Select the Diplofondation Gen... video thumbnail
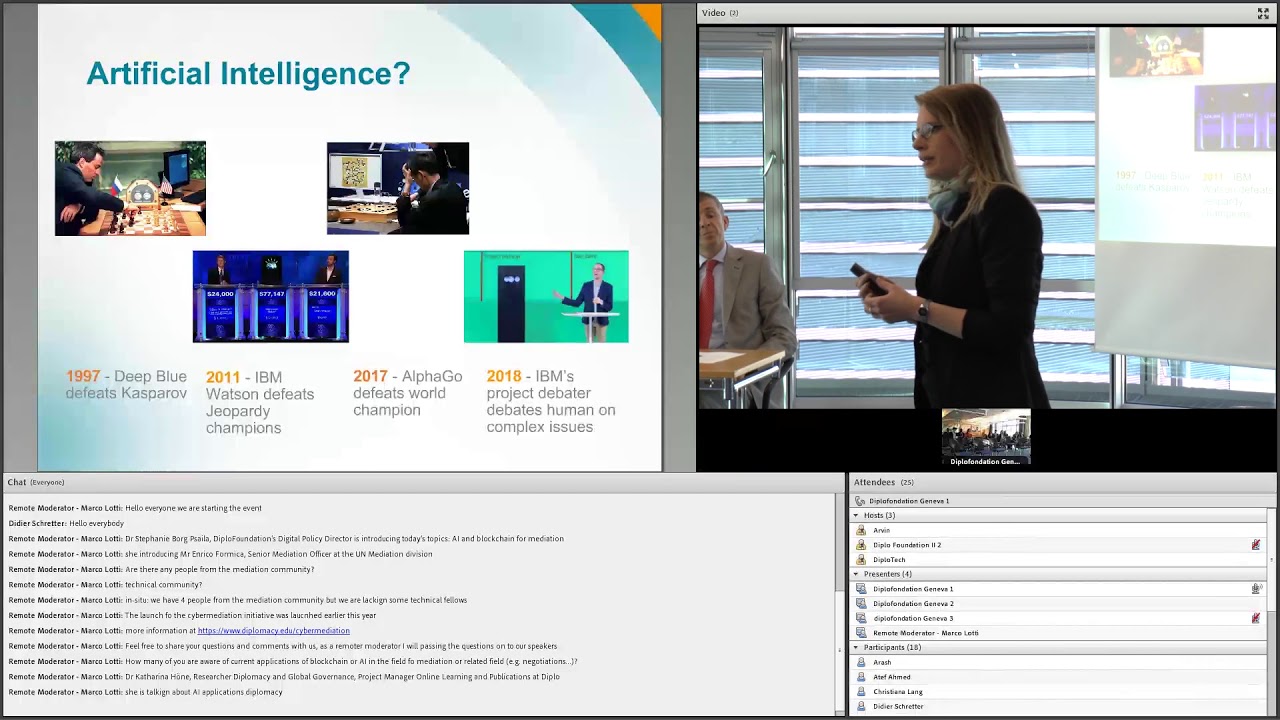 pyautogui.click(x=985, y=438)
